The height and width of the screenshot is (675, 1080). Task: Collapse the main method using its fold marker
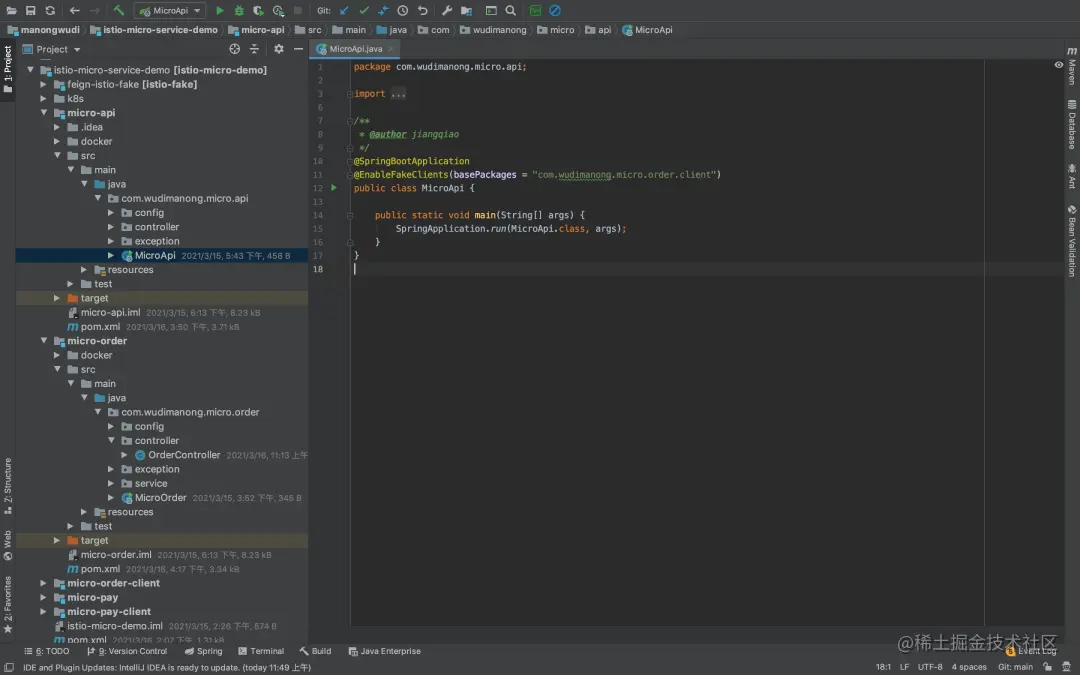350,215
